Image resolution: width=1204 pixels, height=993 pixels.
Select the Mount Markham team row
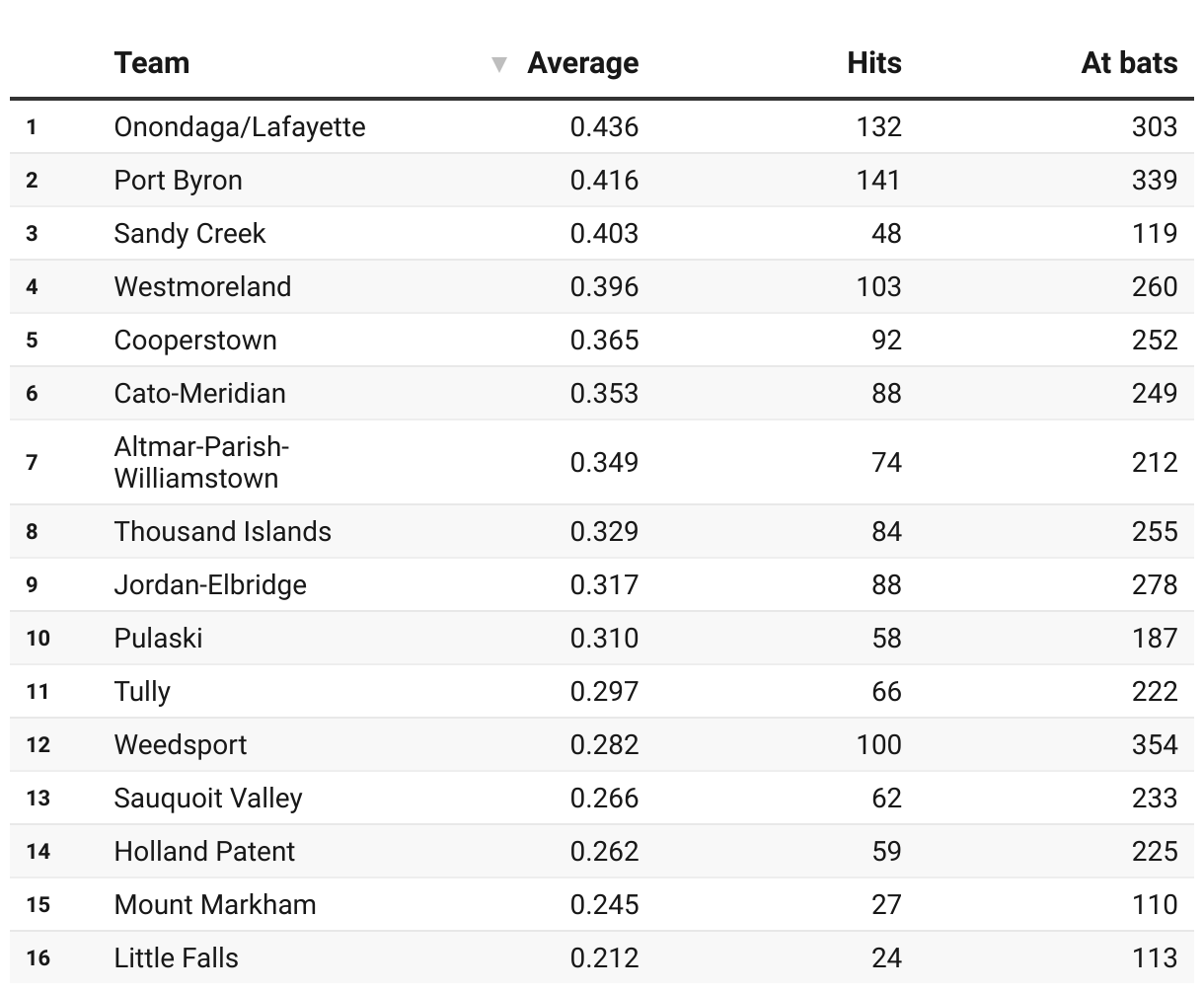click(602, 905)
